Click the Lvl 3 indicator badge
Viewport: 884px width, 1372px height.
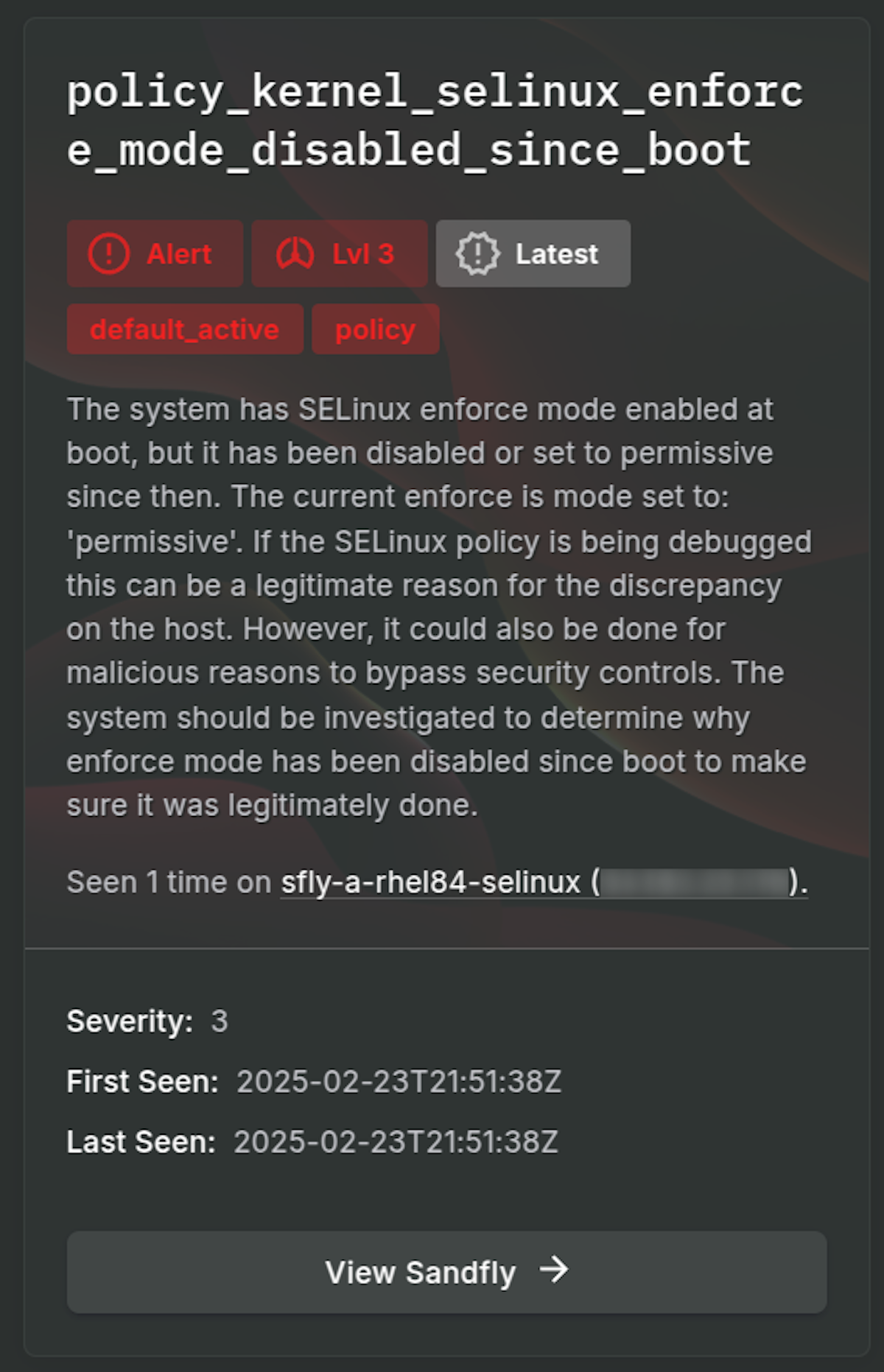click(x=338, y=253)
